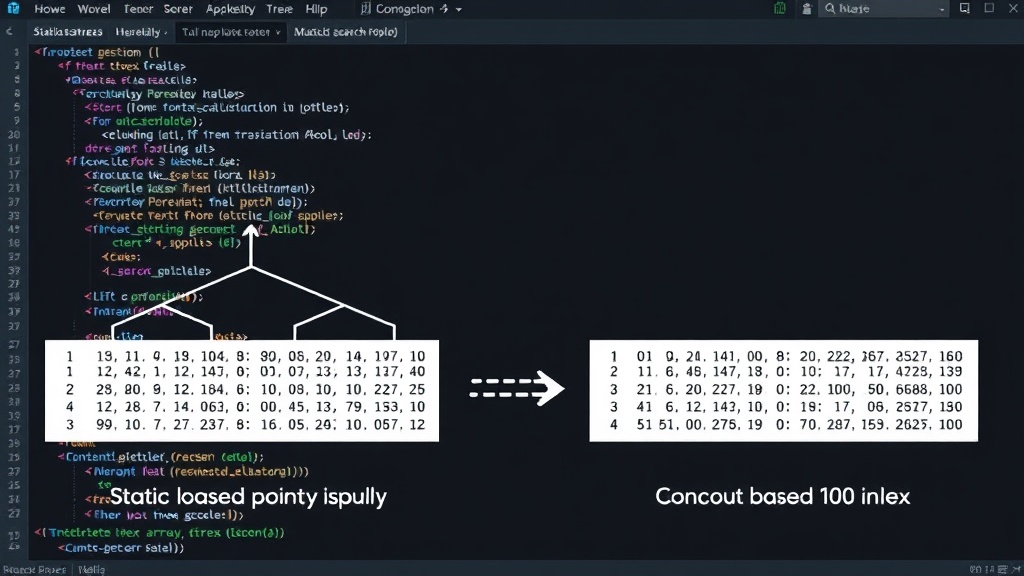Click the blue app logo icon
The image size is (1024, 576).
tap(13, 8)
